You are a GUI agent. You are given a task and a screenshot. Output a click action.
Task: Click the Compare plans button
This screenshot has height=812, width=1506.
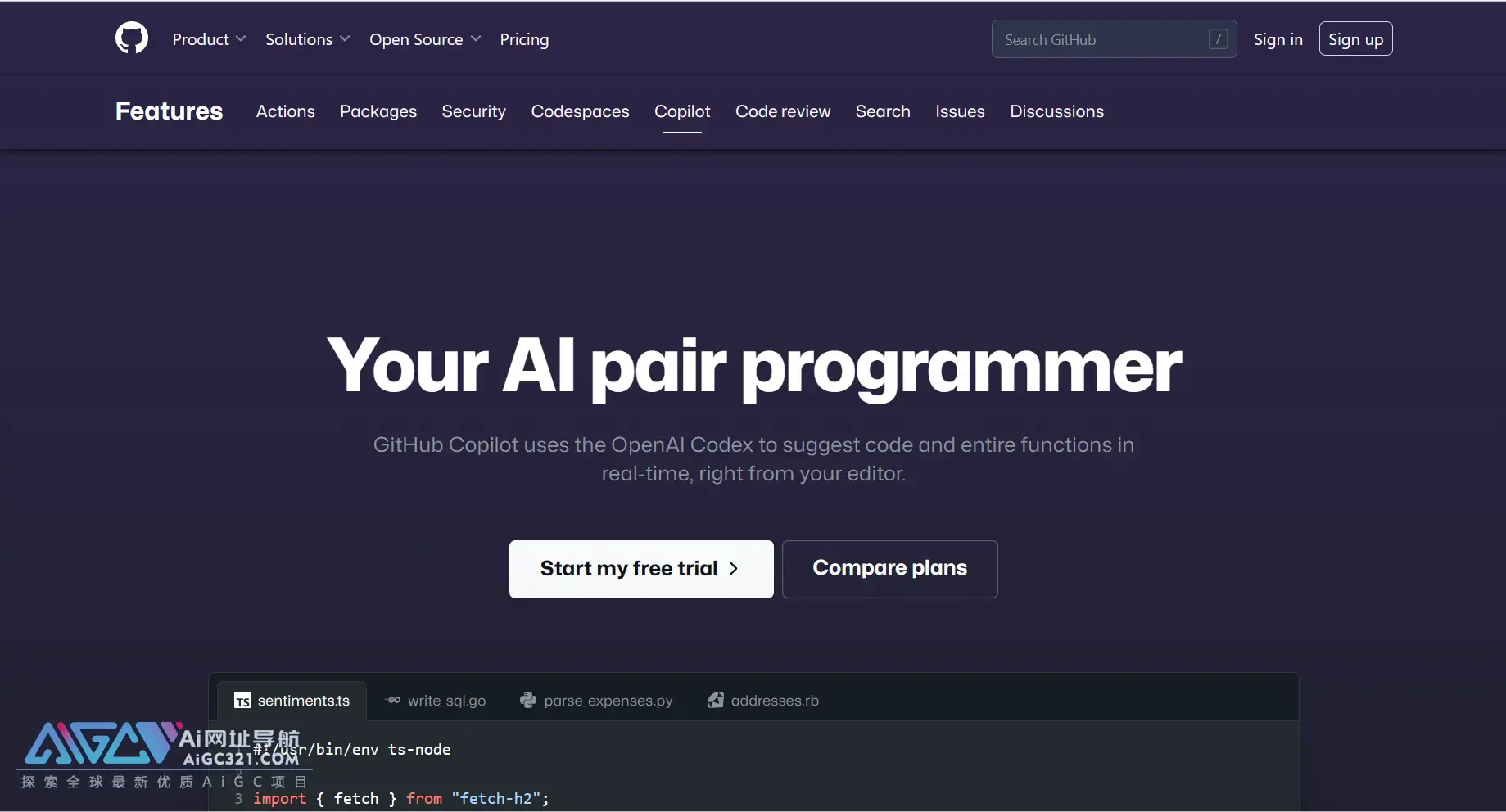[889, 569]
